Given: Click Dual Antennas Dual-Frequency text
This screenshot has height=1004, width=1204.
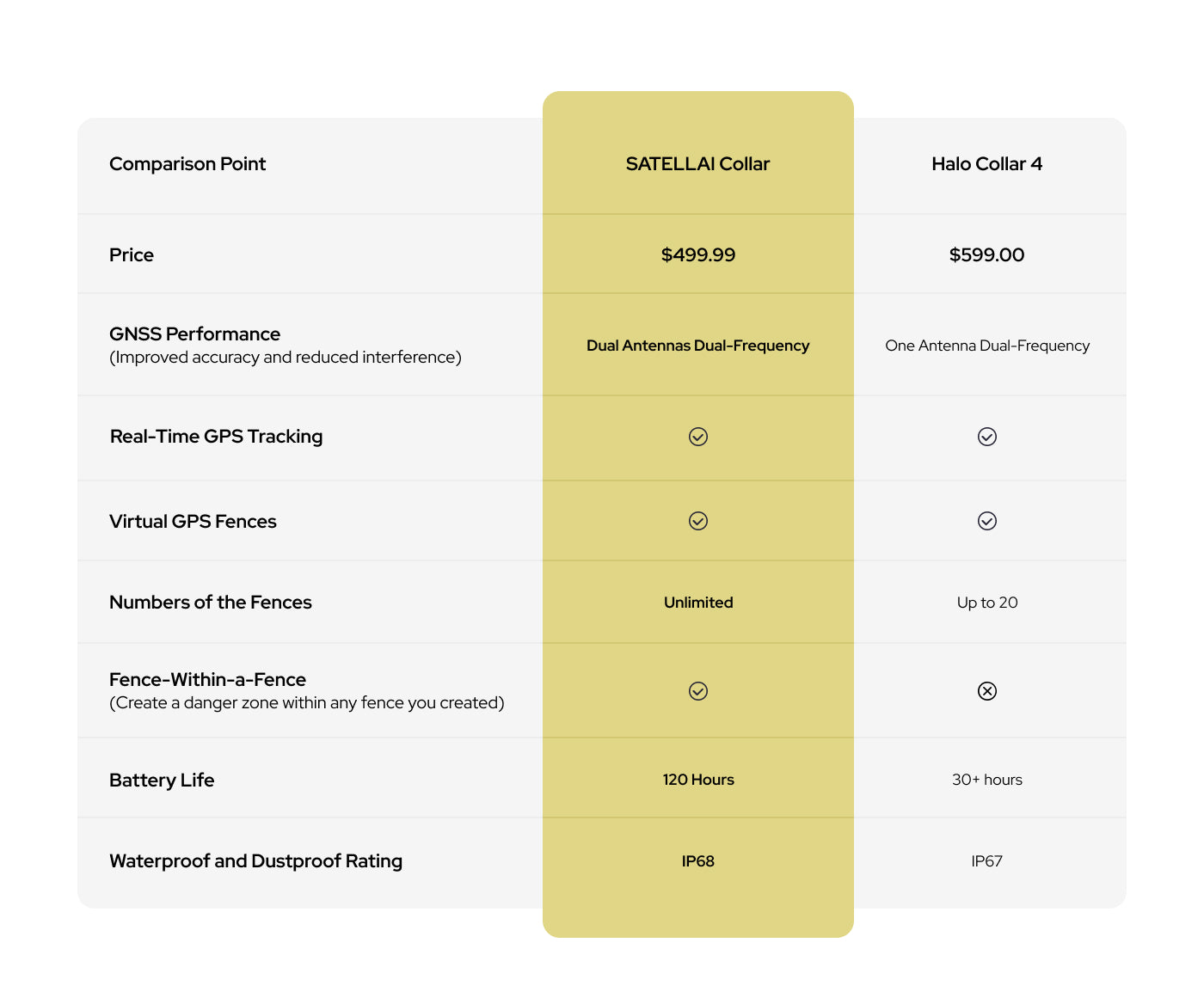Looking at the screenshot, I should tap(698, 346).
